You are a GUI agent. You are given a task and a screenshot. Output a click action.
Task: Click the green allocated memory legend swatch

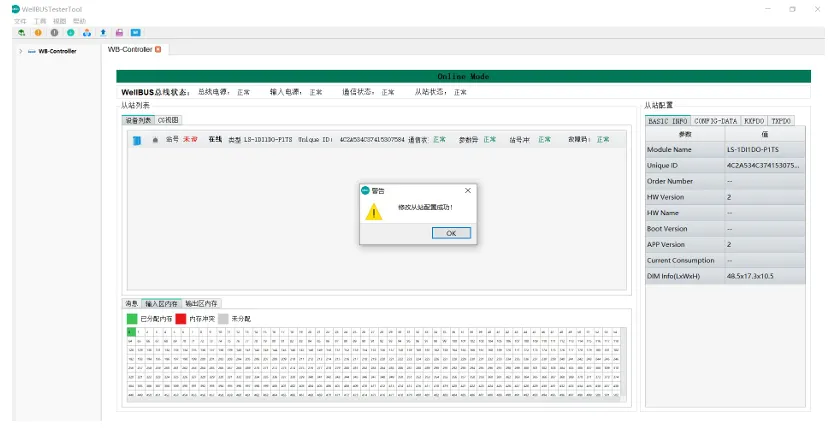132,319
